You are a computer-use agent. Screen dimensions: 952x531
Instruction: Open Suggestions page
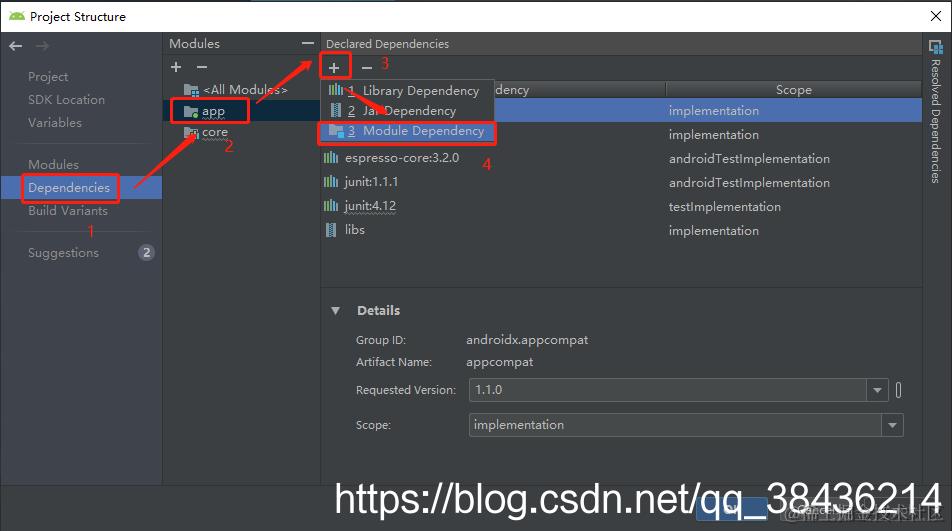point(63,252)
